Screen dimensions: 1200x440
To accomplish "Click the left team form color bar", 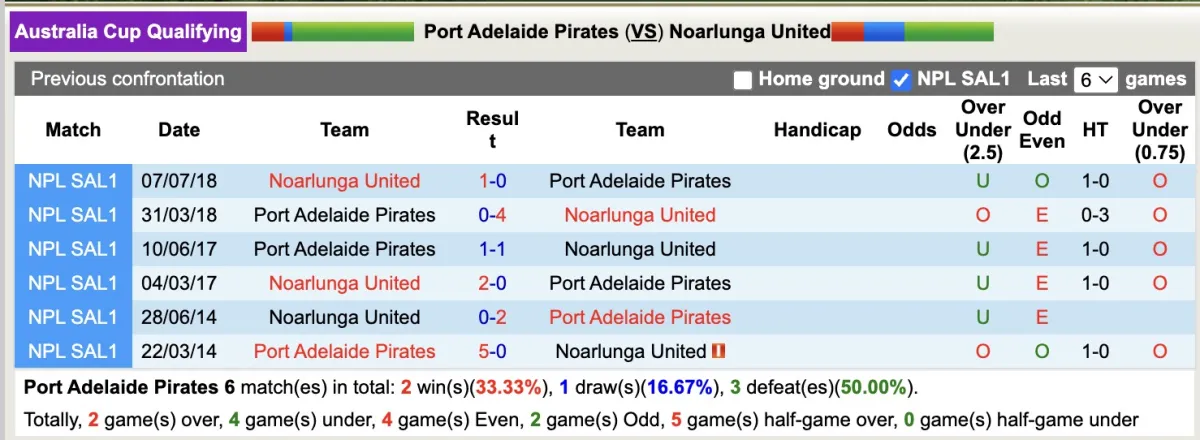I will click(x=332, y=32).
